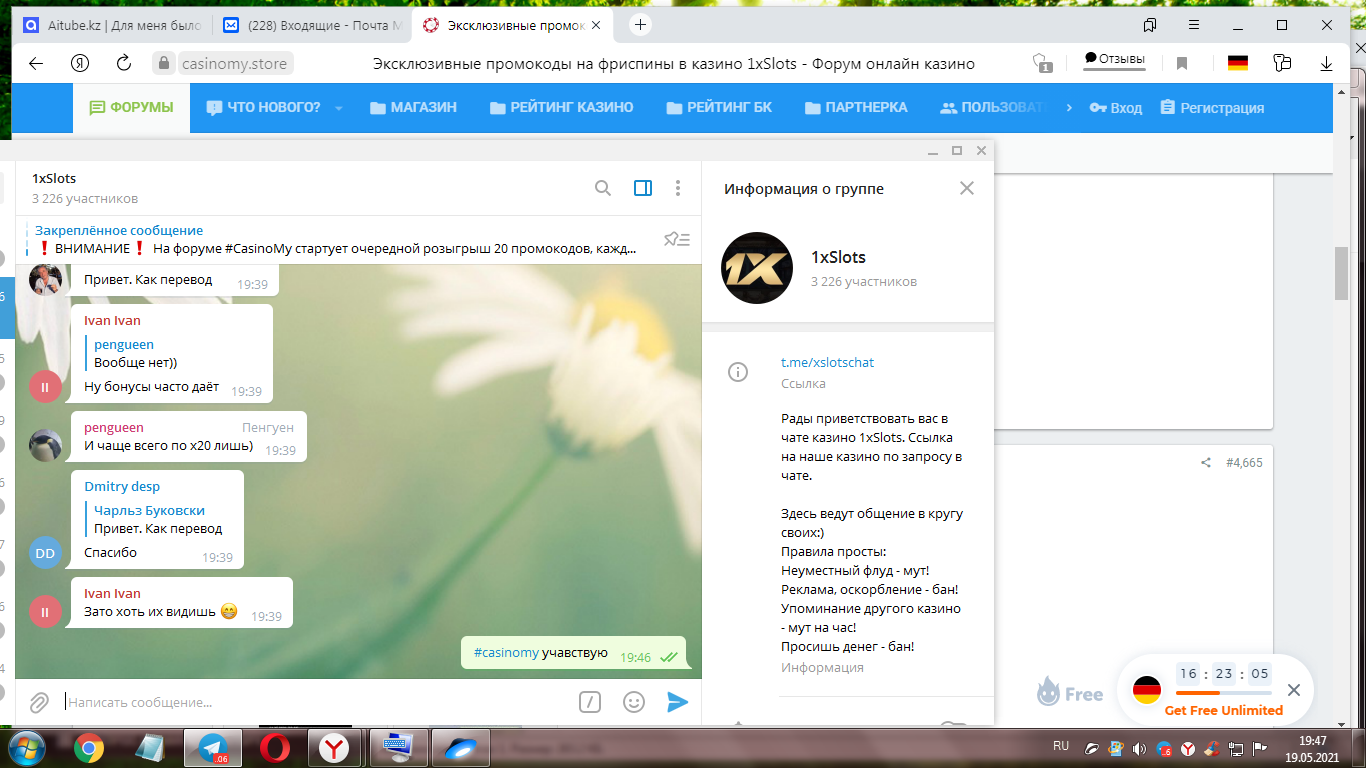Search within the 1xSlots Telegram chat
The height and width of the screenshot is (768, 1366).
[603, 188]
